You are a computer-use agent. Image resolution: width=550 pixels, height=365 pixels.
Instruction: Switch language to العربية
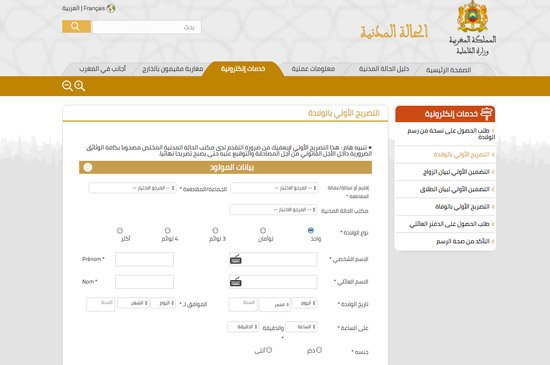(71, 8)
